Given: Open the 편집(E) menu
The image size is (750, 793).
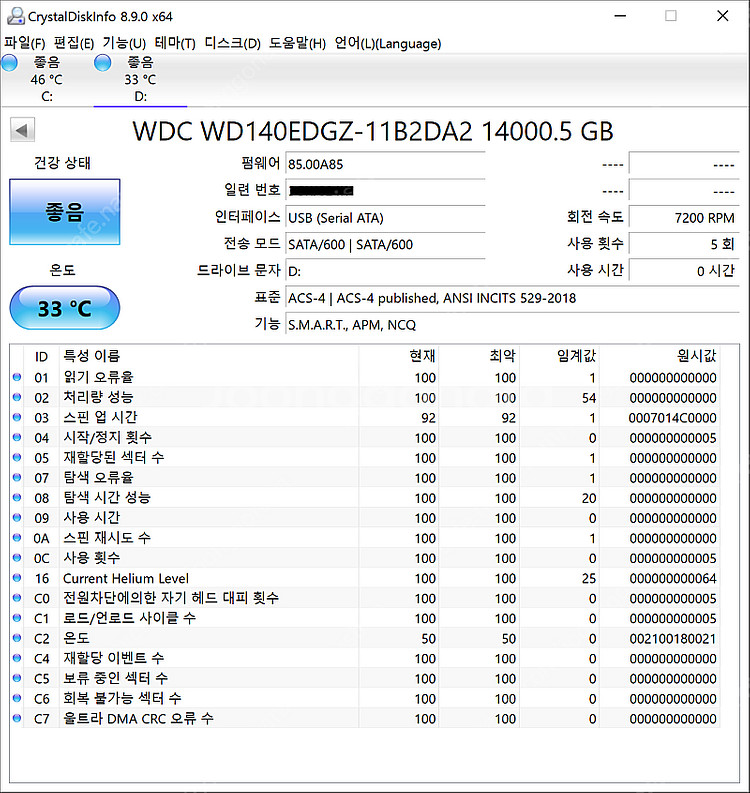Looking at the screenshot, I should pyautogui.click(x=74, y=43).
